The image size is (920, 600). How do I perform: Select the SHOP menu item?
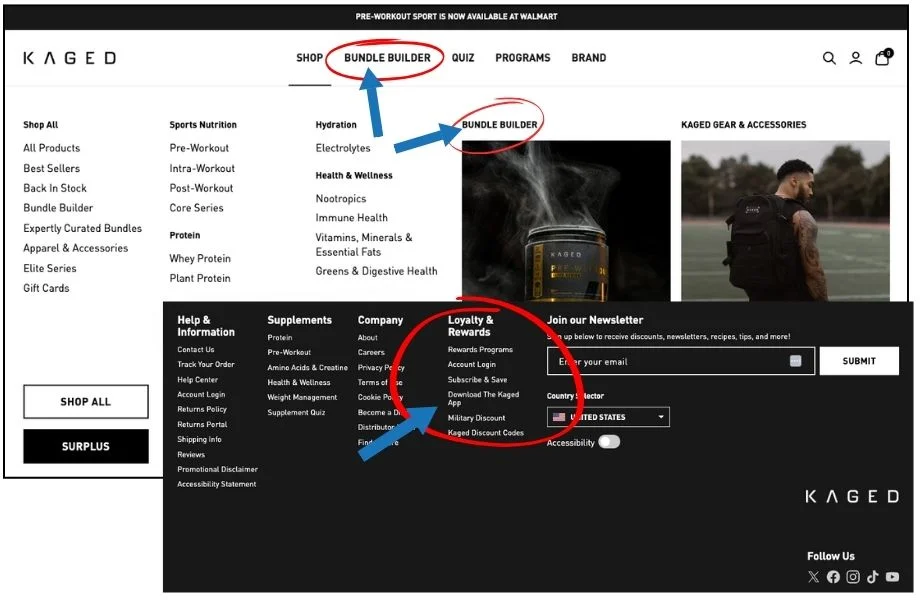pos(309,58)
